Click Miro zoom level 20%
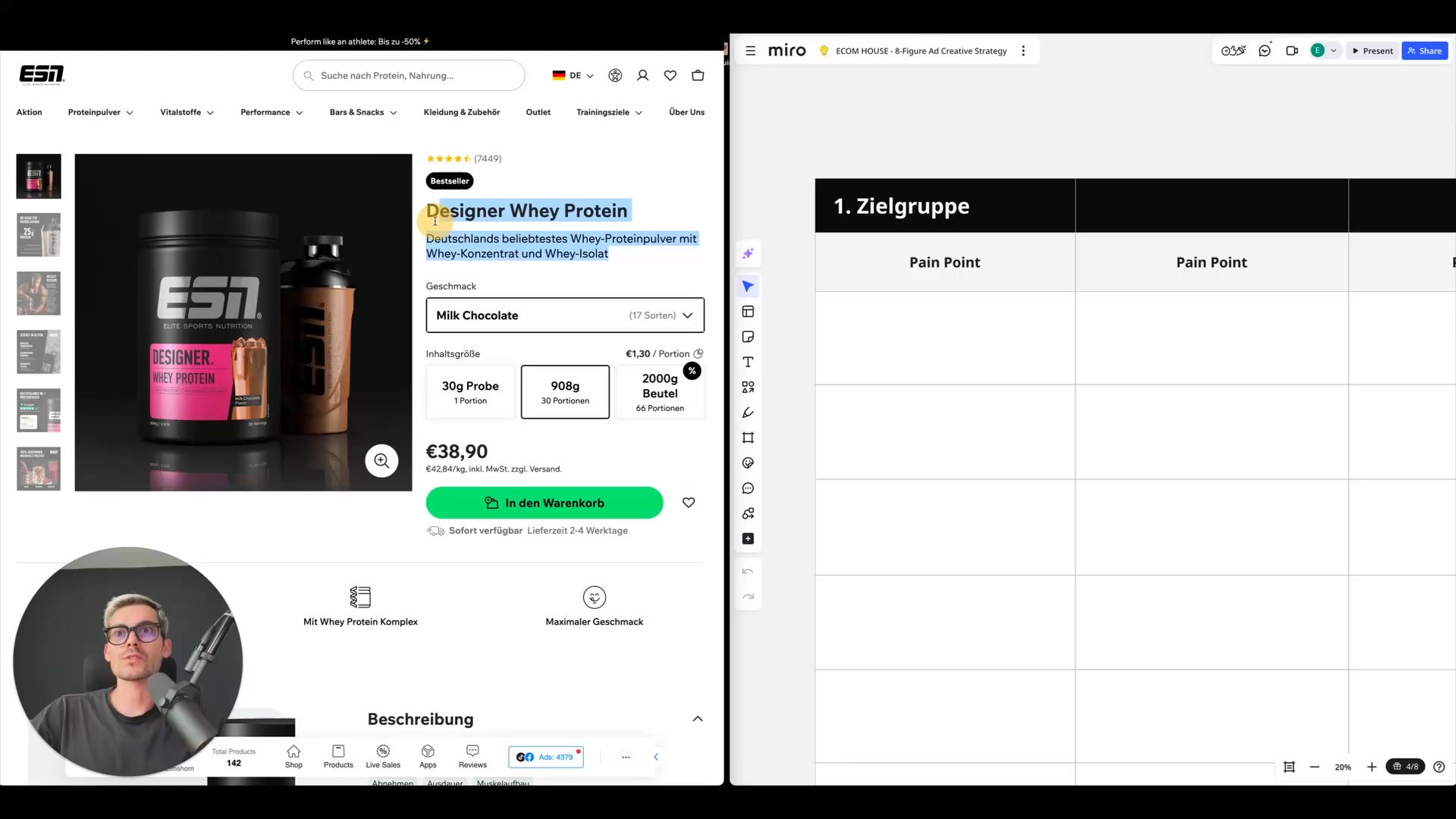1456x819 pixels. click(x=1343, y=767)
